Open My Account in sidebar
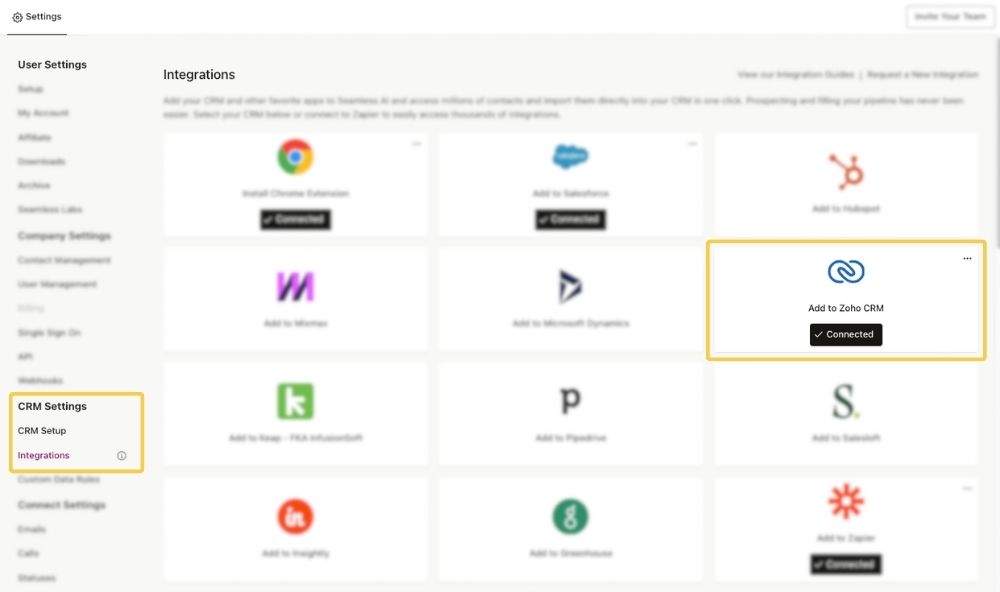 pos(43,113)
